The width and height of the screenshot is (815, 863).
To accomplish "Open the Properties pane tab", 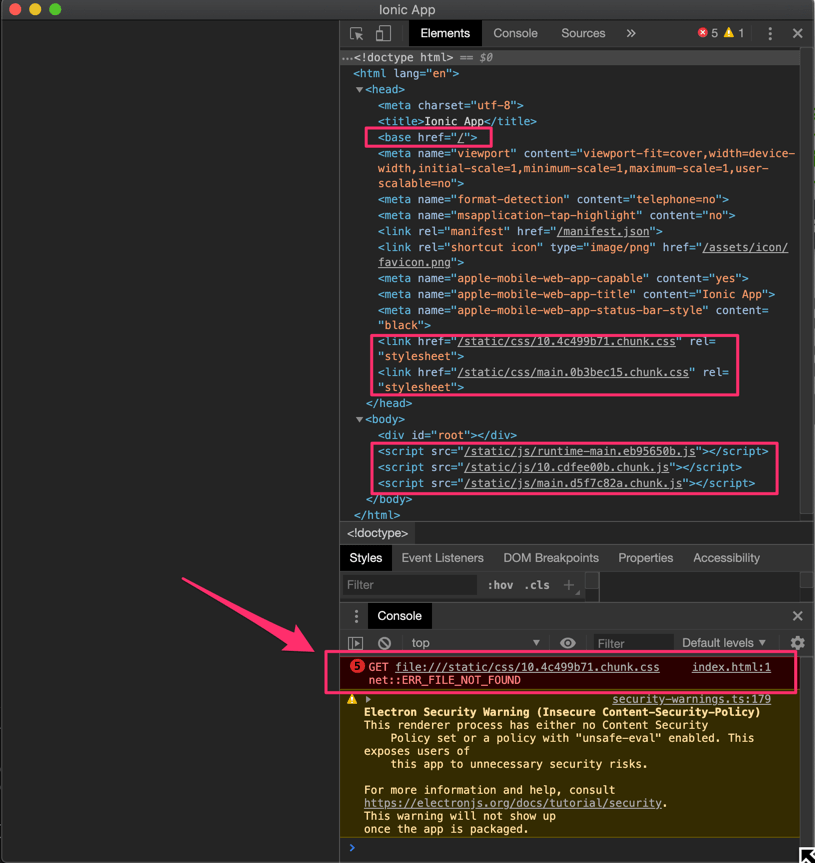I will (646, 558).
